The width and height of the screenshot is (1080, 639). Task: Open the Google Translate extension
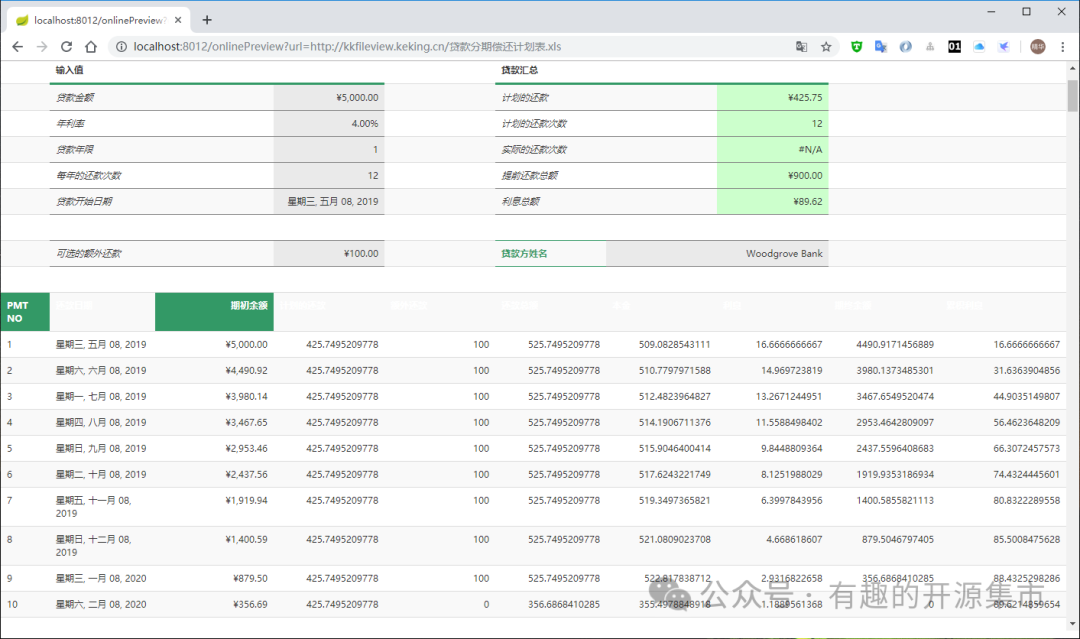[x=881, y=47]
